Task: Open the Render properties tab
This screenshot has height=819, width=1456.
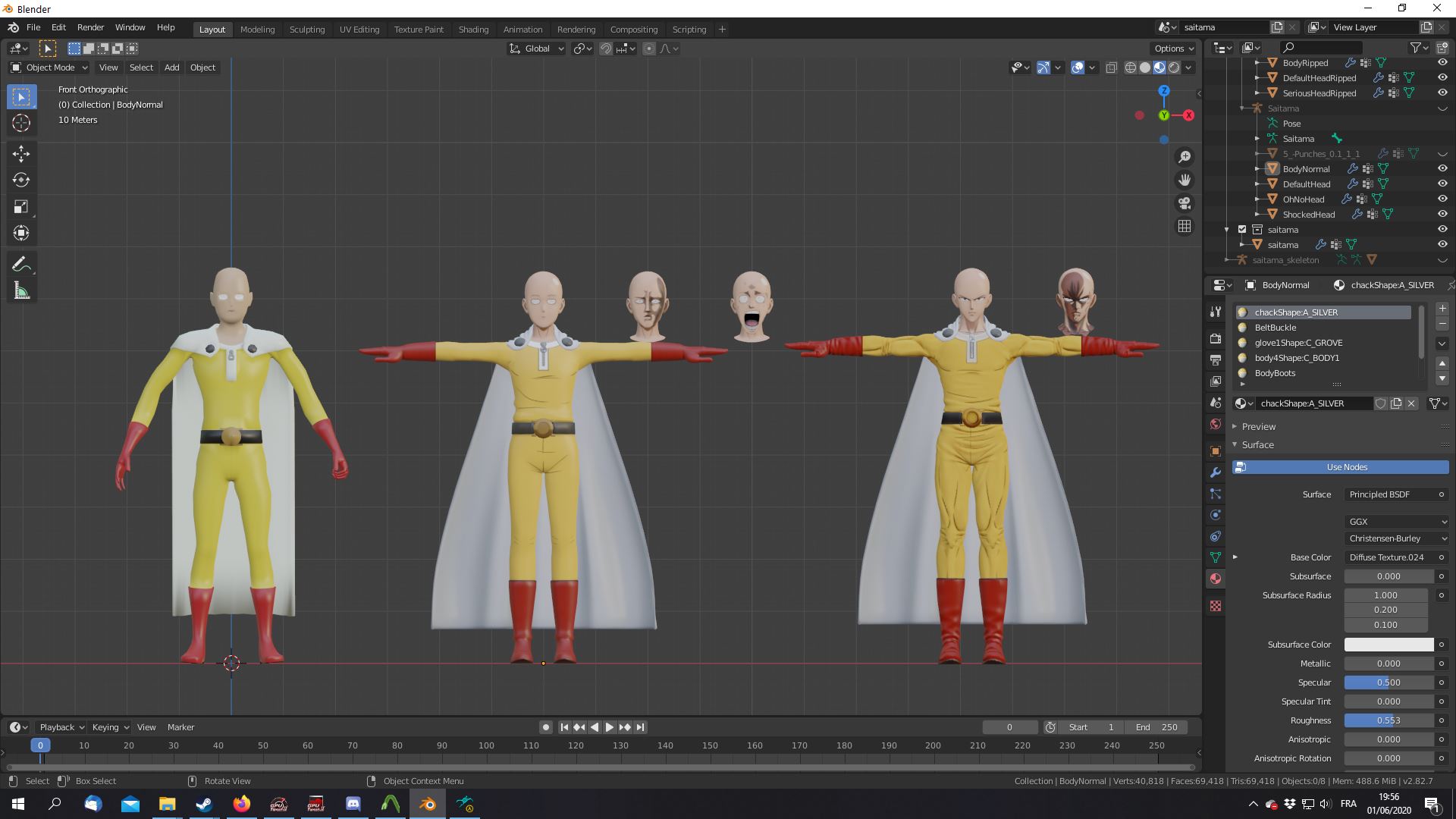Action: (1216, 338)
